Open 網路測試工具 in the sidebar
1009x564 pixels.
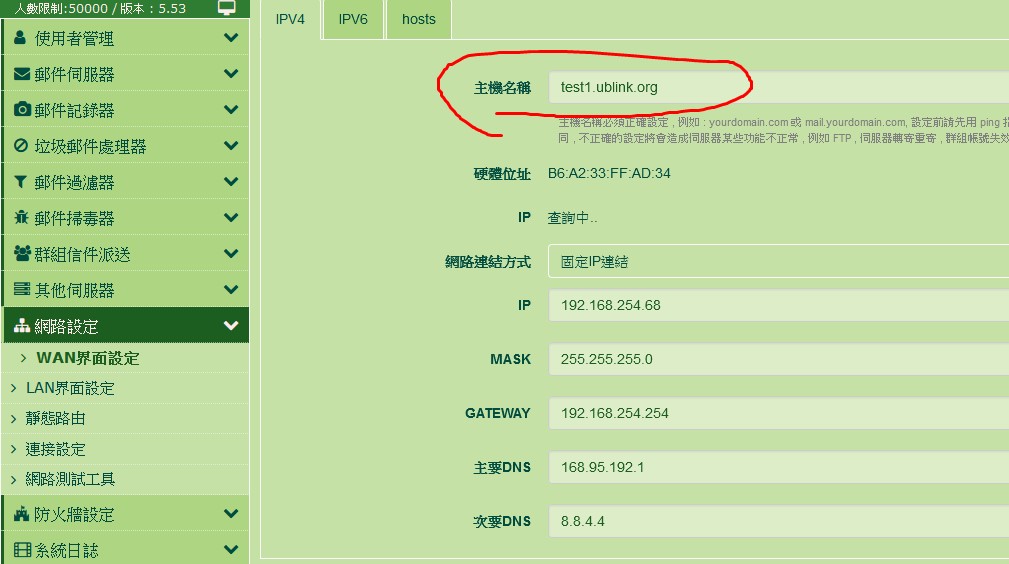point(70,479)
